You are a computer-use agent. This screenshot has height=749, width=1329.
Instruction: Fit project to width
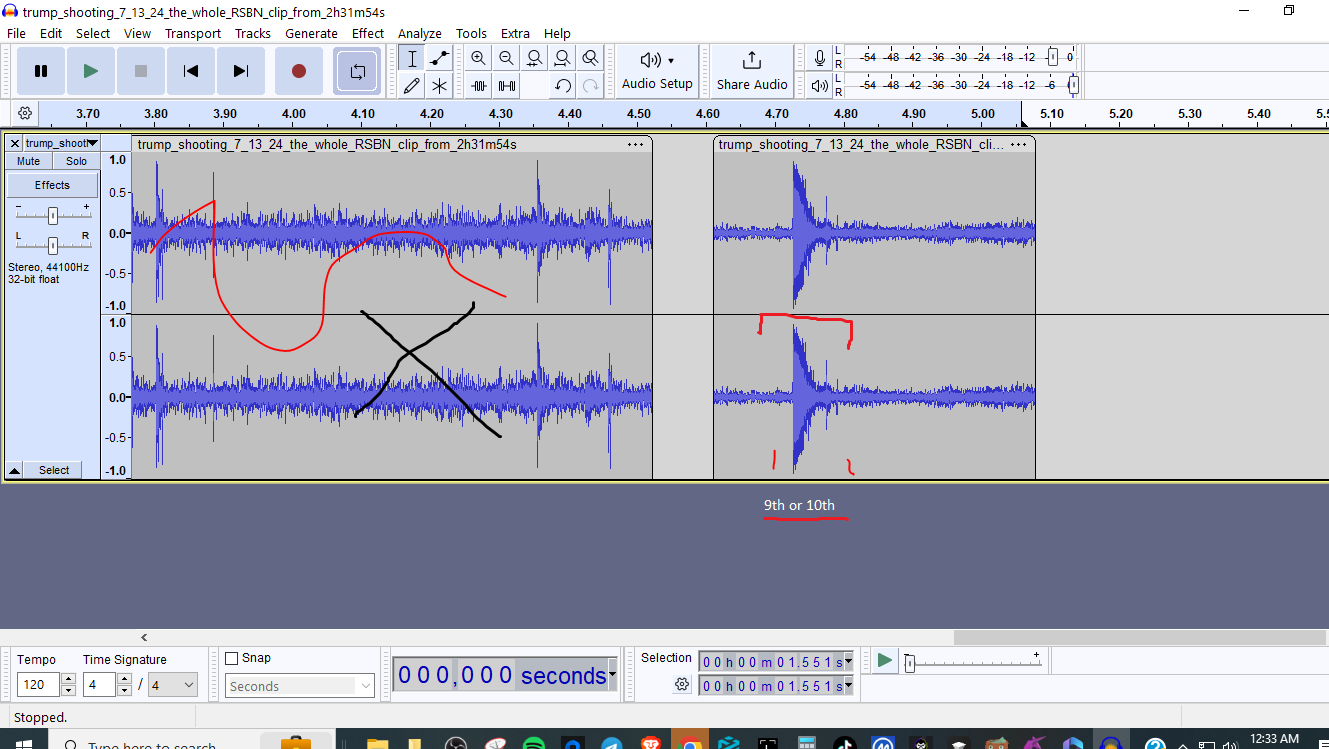tap(563, 58)
